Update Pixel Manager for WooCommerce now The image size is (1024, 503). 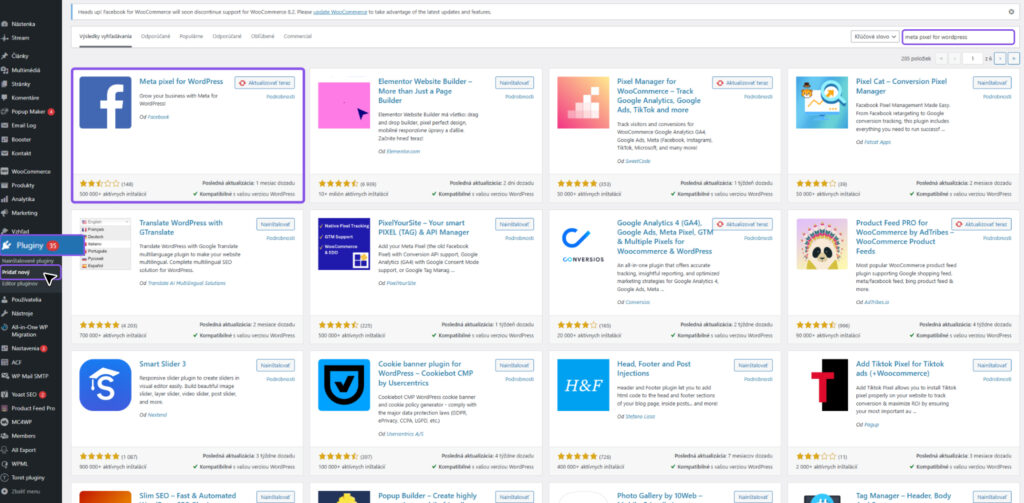(743, 83)
